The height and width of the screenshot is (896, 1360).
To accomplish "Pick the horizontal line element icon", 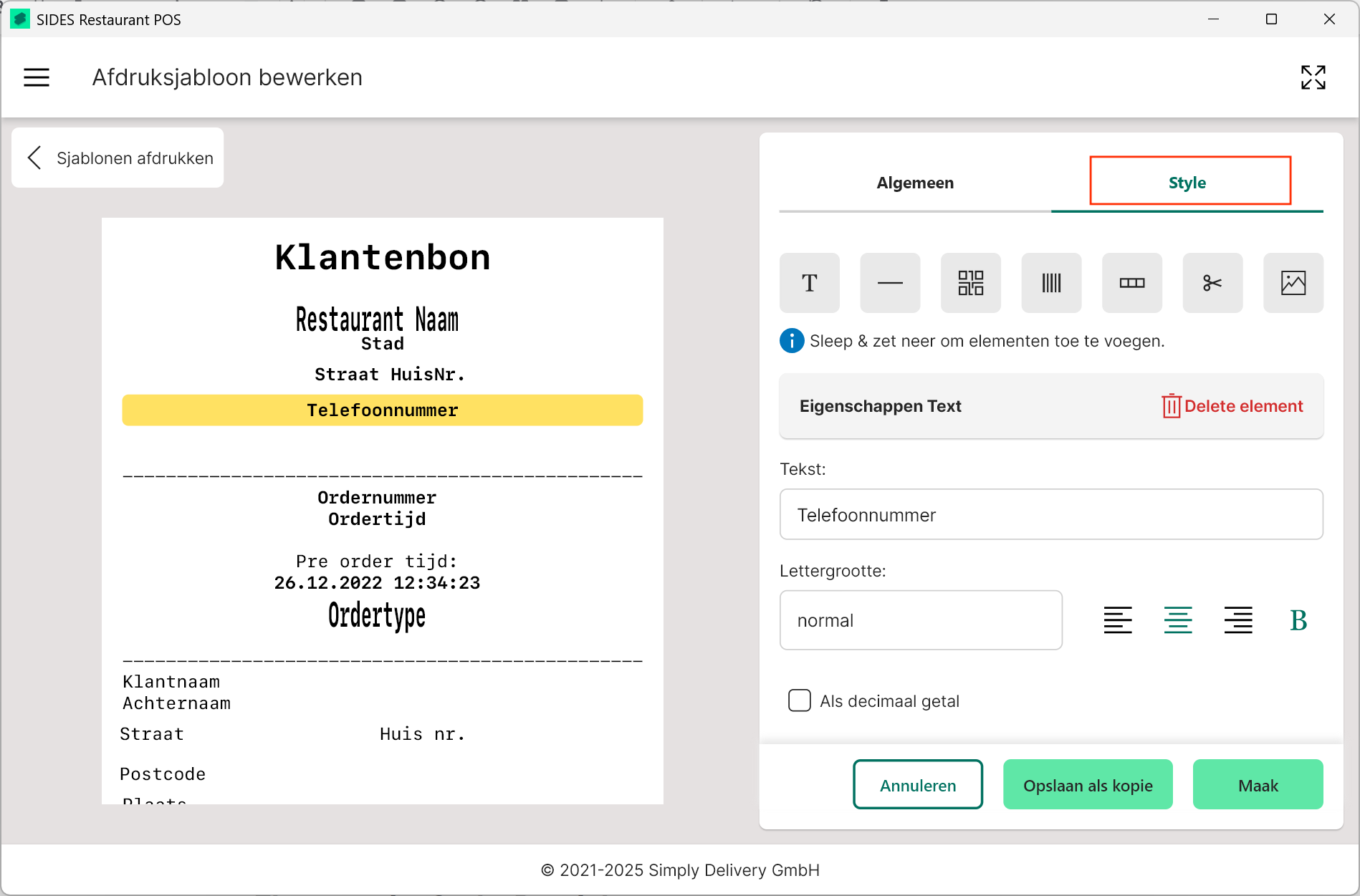I will coord(890,283).
